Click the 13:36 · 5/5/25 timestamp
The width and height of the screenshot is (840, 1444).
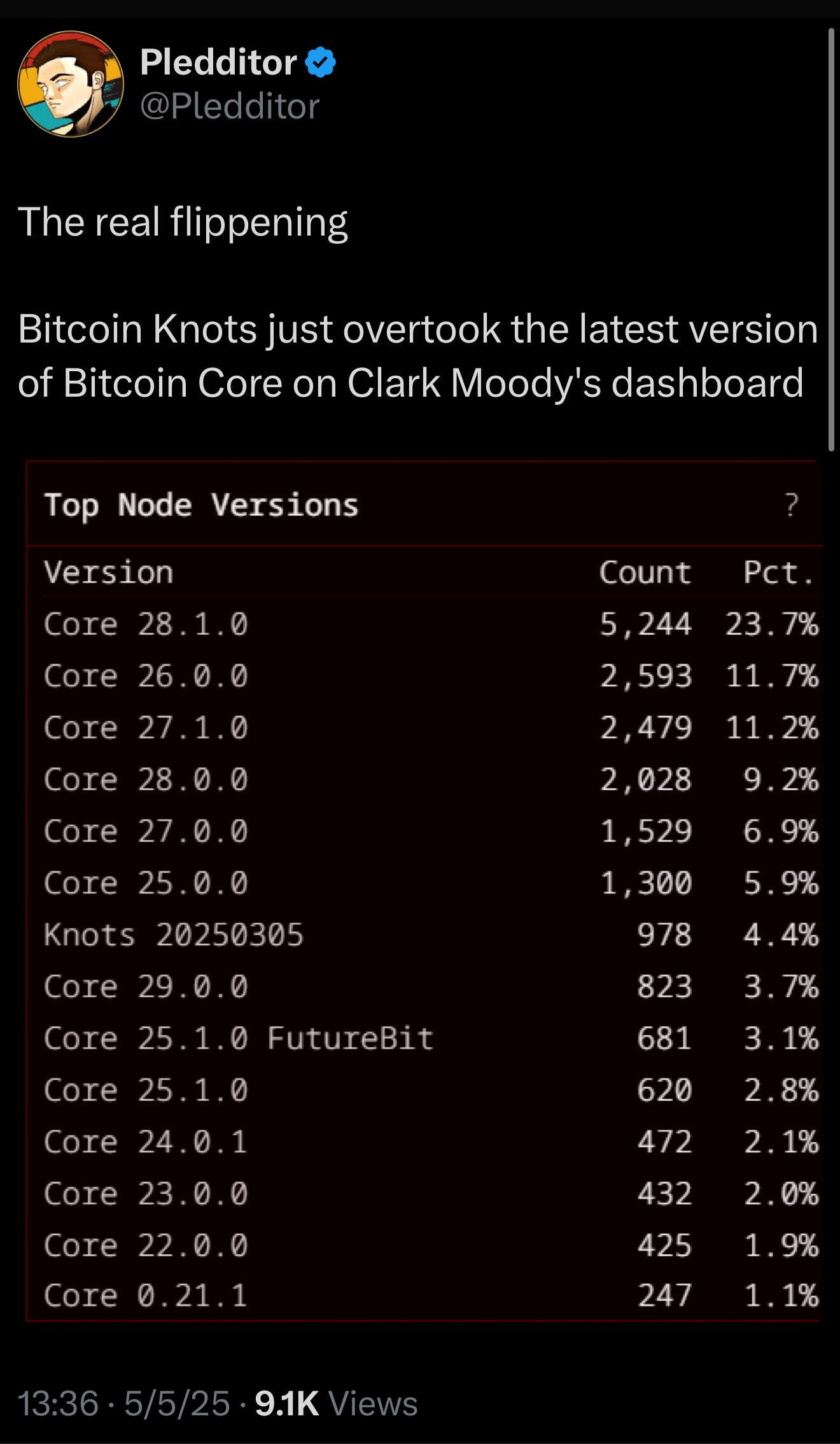point(124,1403)
